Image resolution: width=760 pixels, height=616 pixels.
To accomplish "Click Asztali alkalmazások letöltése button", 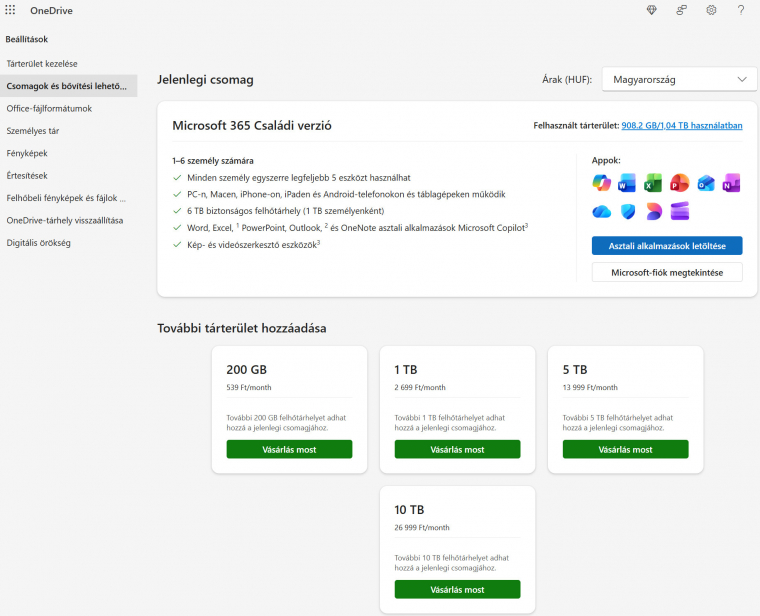I will [x=667, y=246].
